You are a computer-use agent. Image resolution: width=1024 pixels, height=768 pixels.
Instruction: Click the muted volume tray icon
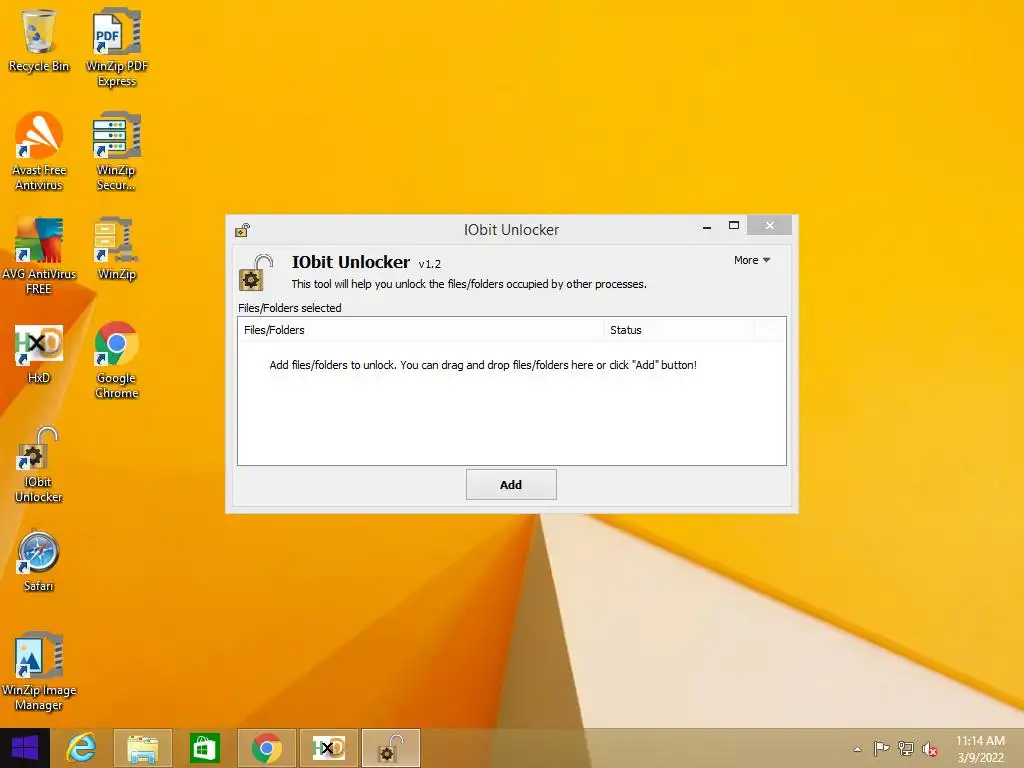coord(929,749)
